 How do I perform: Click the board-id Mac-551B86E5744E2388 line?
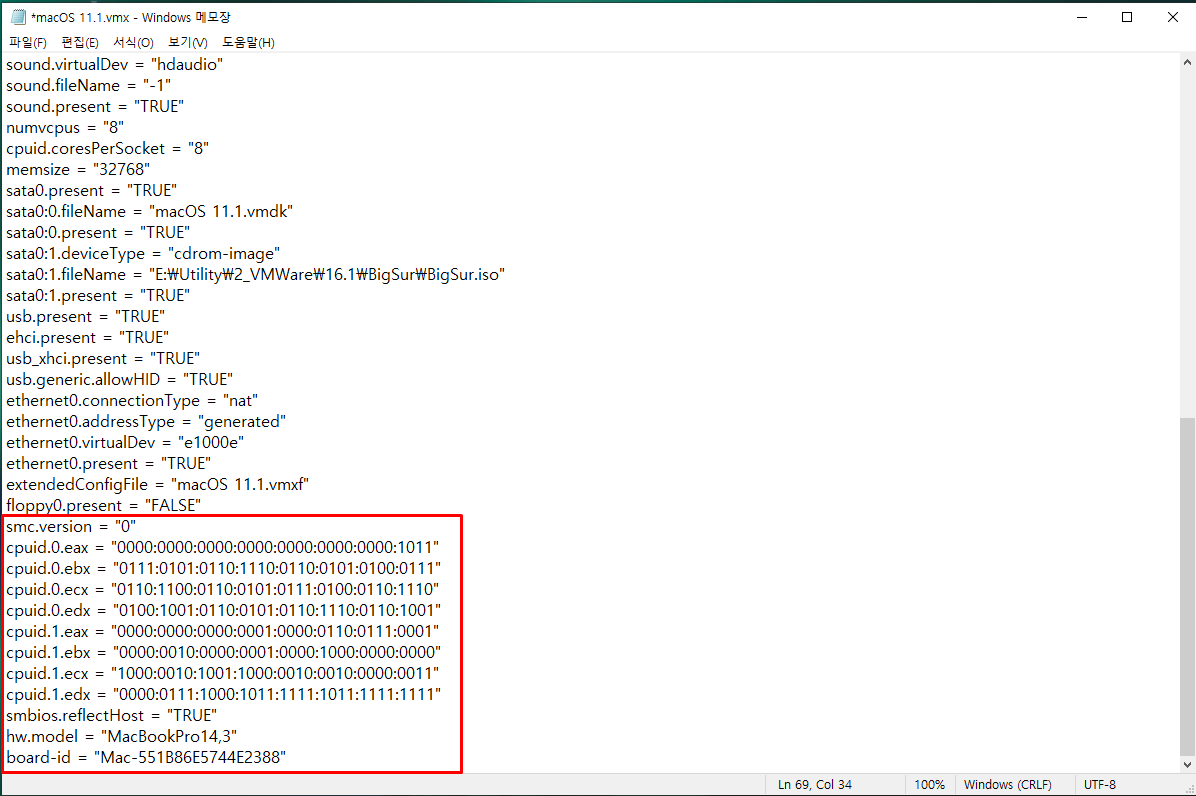(x=146, y=757)
